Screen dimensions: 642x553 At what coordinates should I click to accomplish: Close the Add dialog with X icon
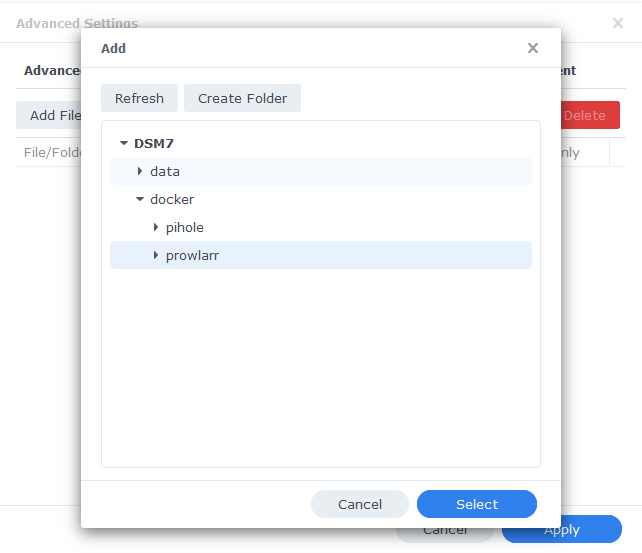tap(533, 48)
